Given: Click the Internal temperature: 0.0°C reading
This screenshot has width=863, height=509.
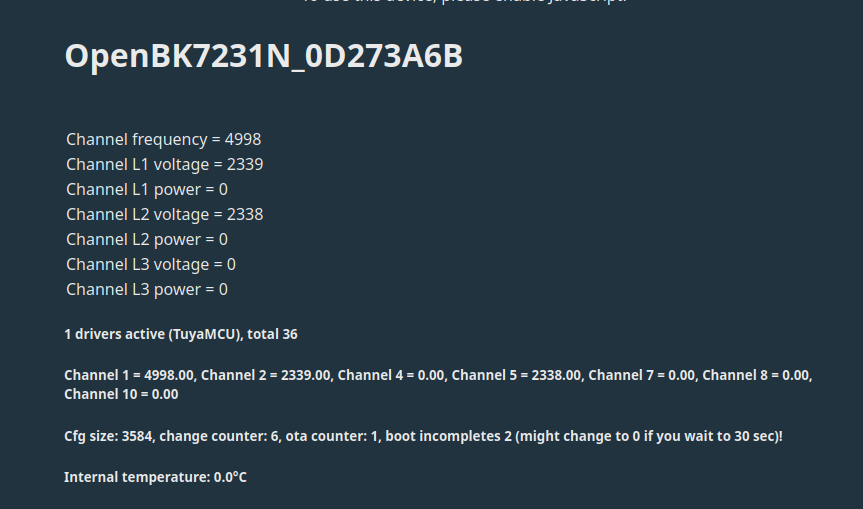Looking at the screenshot, I should [x=155, y=477].
